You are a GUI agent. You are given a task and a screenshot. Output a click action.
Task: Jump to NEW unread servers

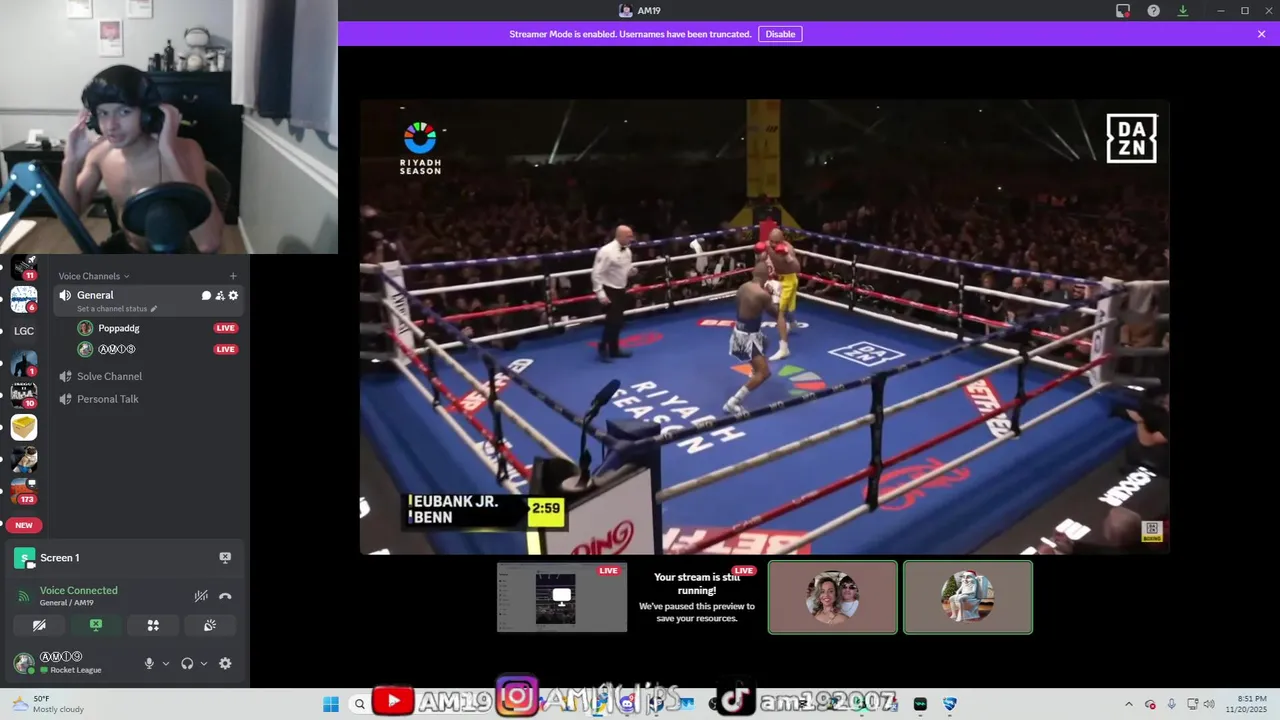click(24, 525)
